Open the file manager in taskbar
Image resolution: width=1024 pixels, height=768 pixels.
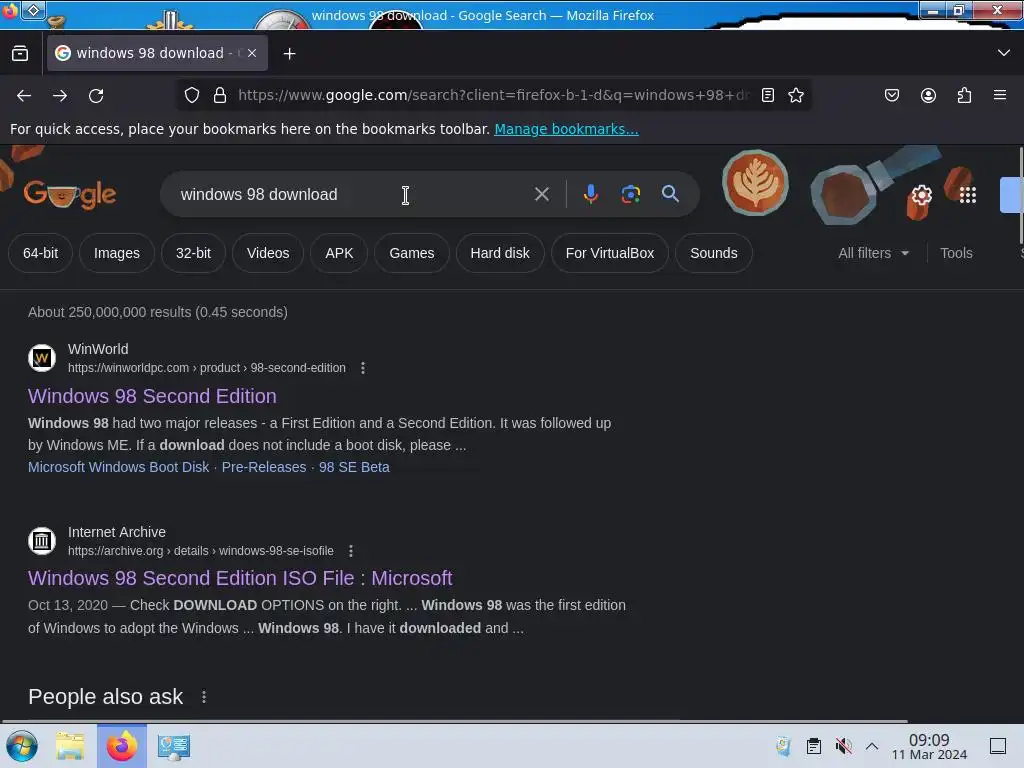[x=70, y=746]
